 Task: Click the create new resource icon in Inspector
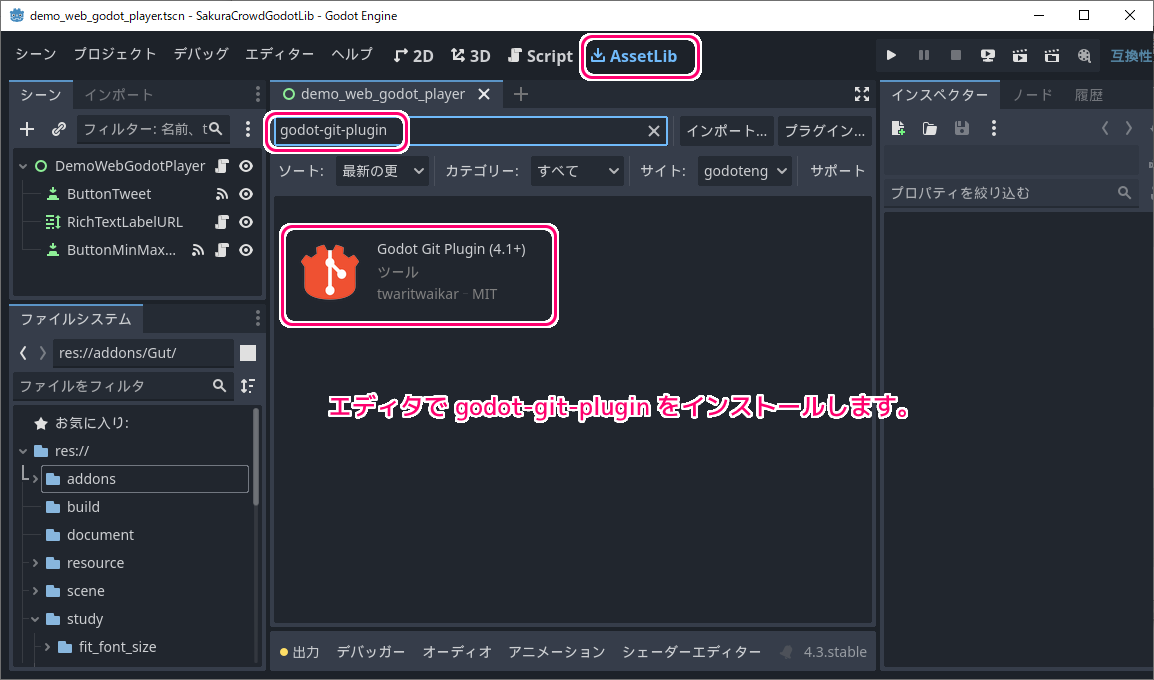point(899,128)
